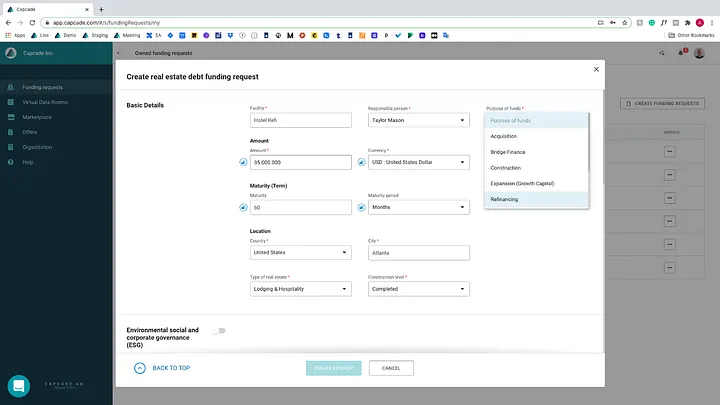Click the Marketplace sidebar icon
The width and height of the screenshot is (720, 405).
pos(11,117)
